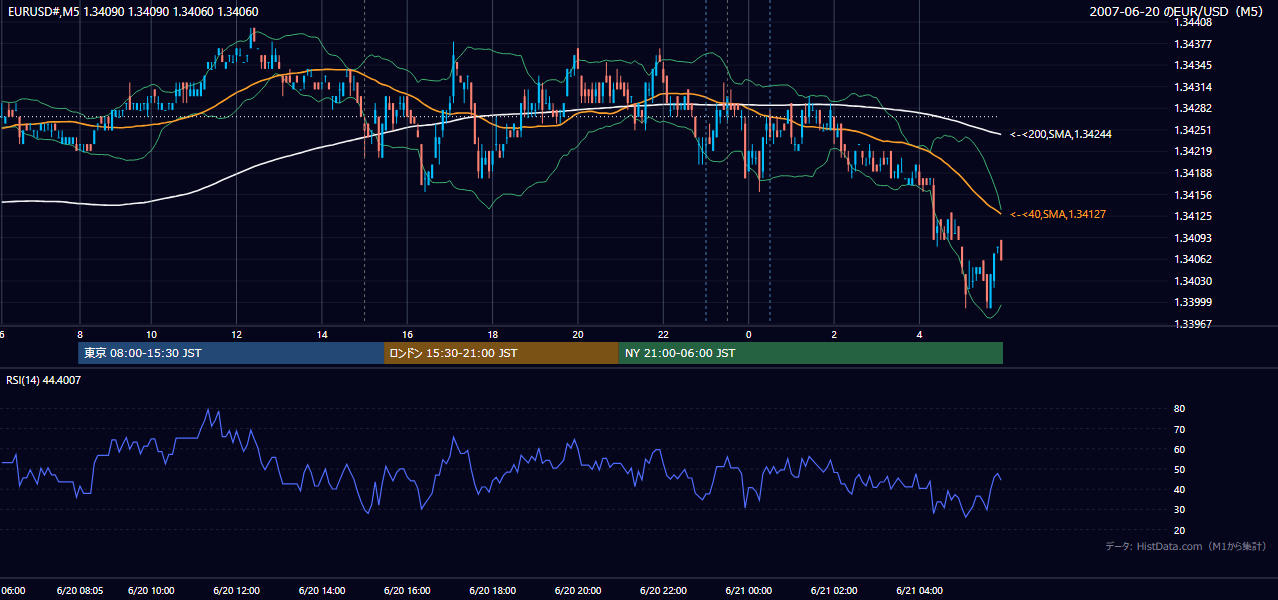Click hour 18 on the chart axis
The width and height of the screenshot is (1278, 600).
(493, 334)
